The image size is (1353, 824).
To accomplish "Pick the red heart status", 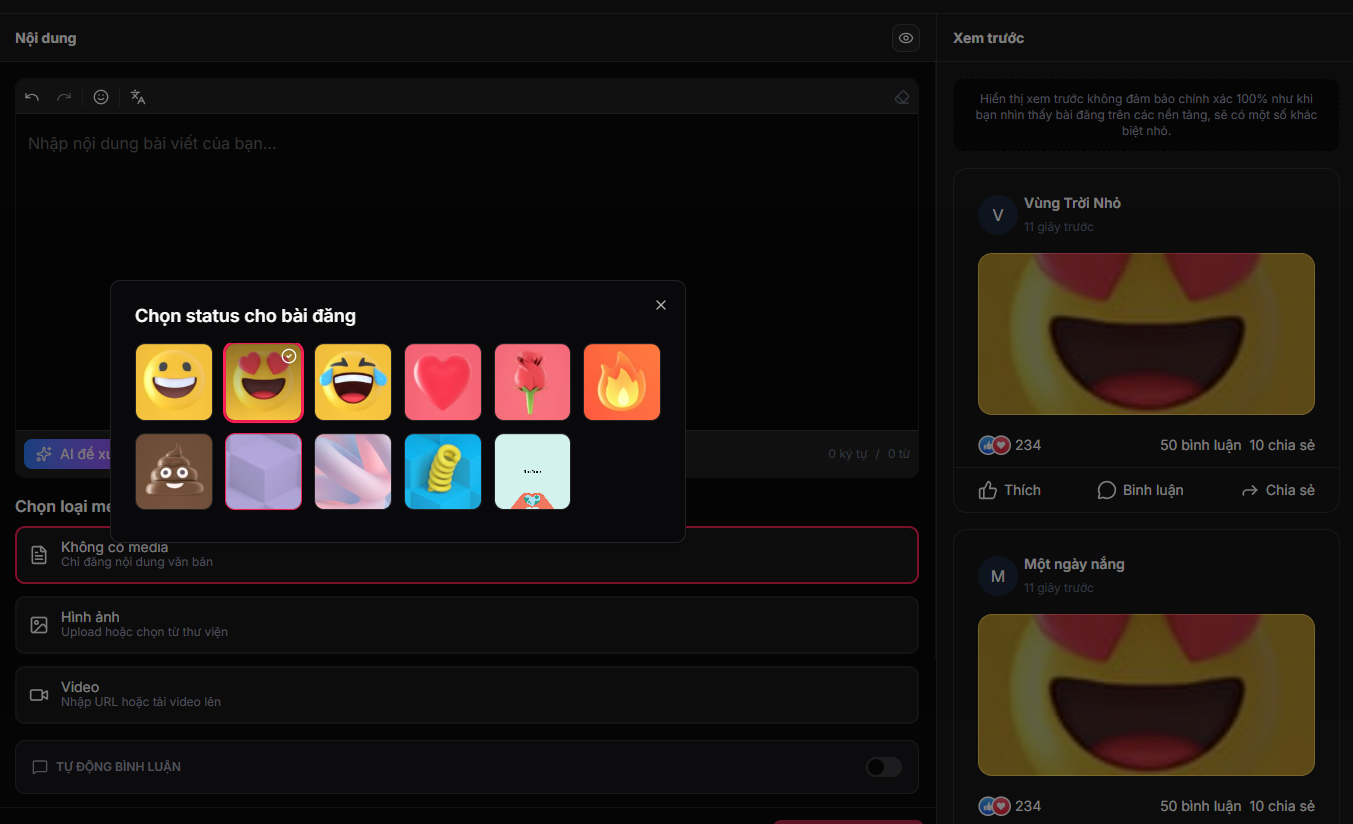I will [x=443, y=382].
